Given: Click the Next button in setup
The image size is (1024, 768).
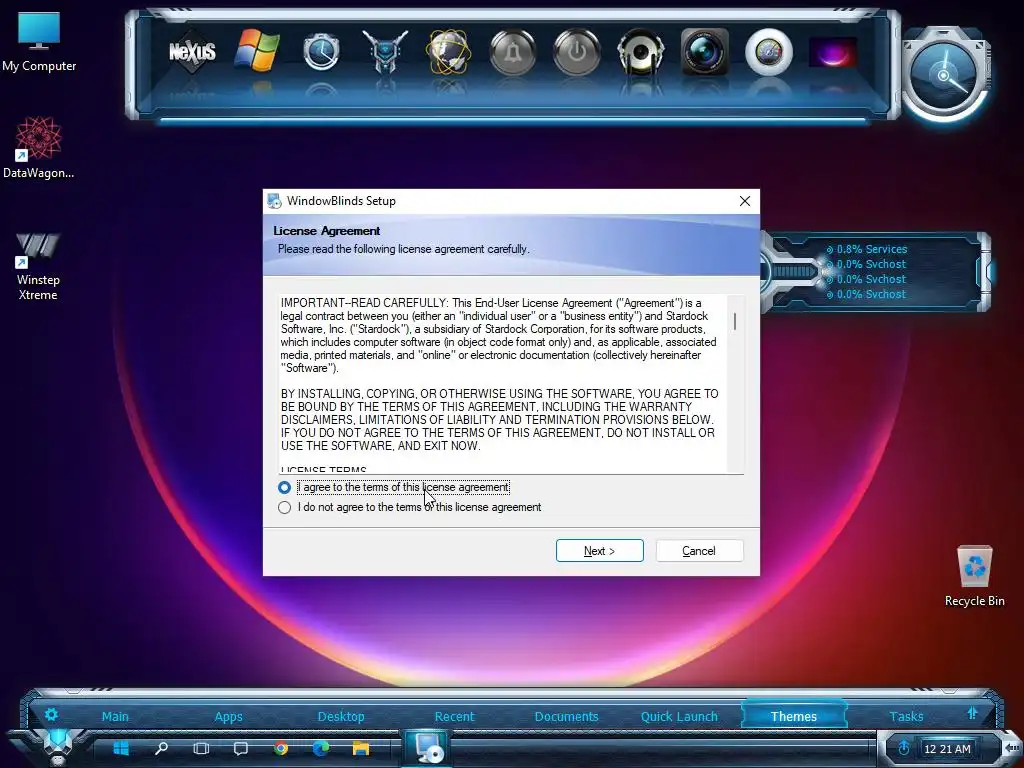Looking at the screenshot, I should pyautogui.click(x=600, y=551).
